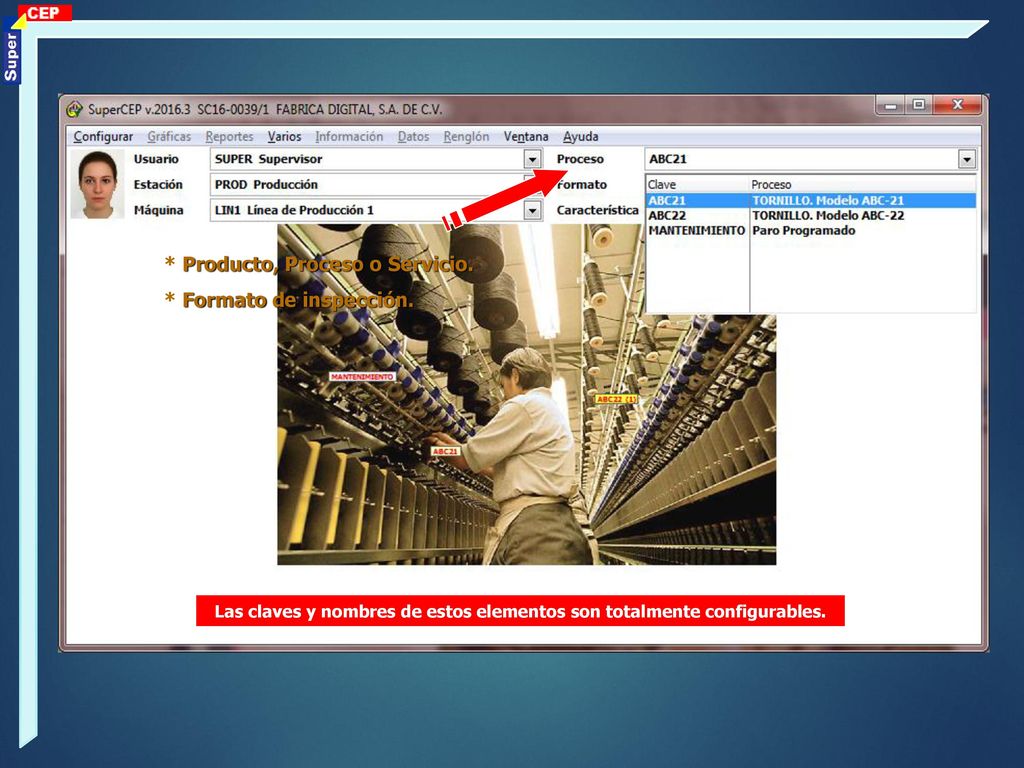Select the ABC22 row in process list
The image size is (1024, 768).
point(811,216)
